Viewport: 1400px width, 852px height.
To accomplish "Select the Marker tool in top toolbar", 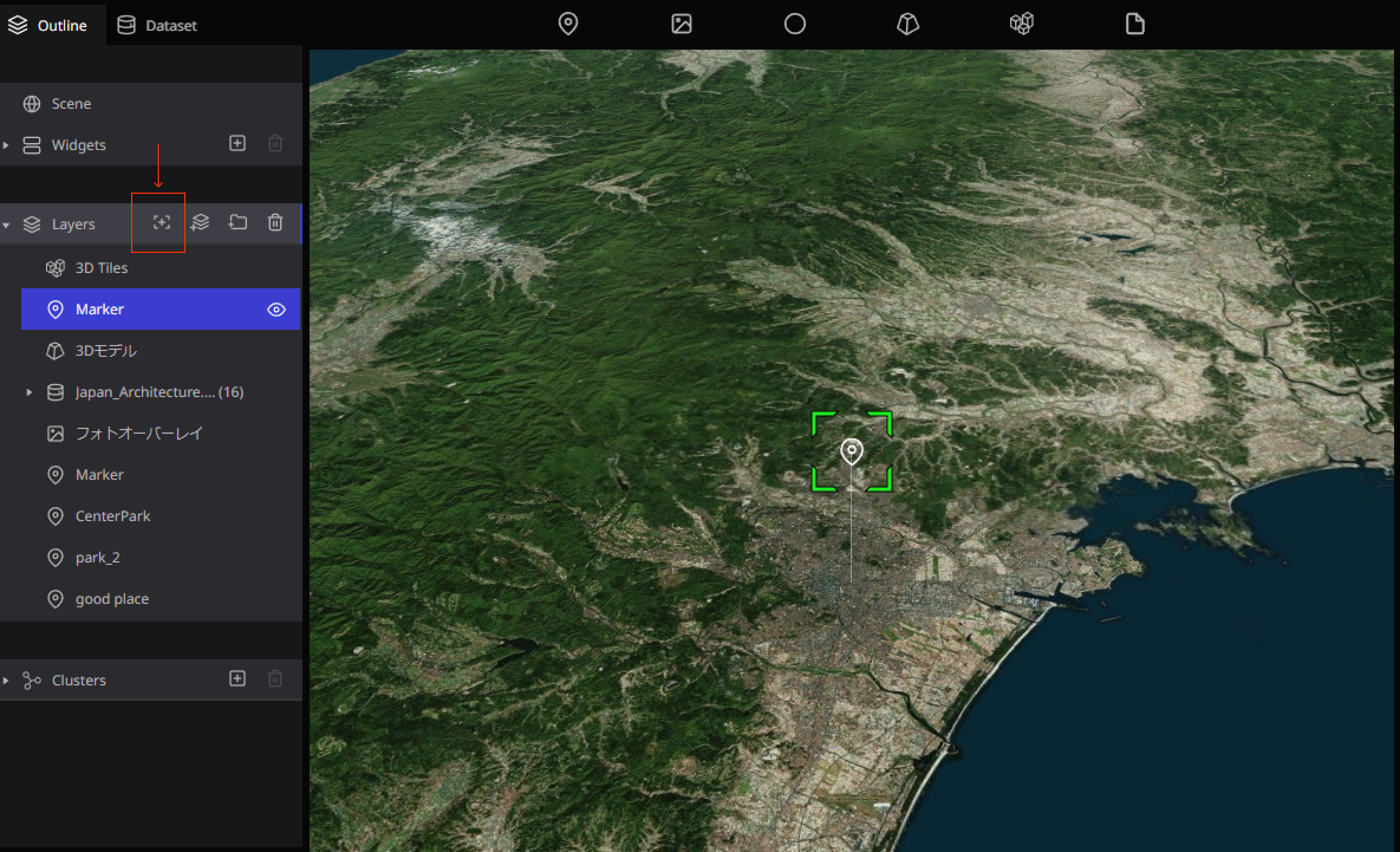I will click(x=568, y=24).
